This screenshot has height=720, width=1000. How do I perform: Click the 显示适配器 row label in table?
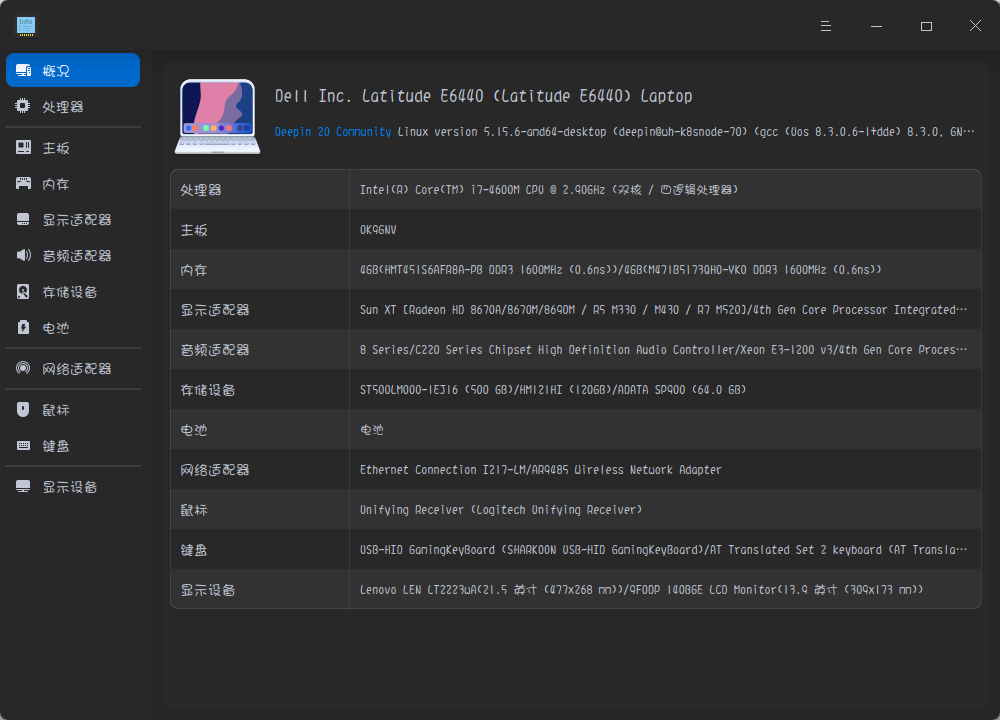pos(215,310)
